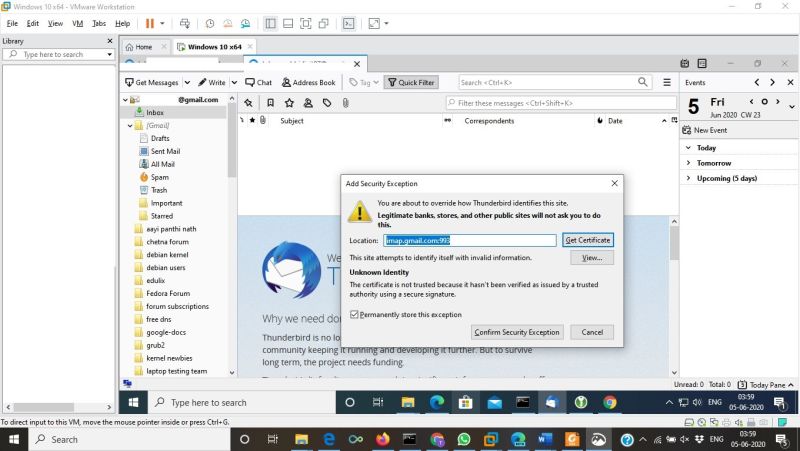Filter unread messages with bookmark icon

[x=270, y=103]
